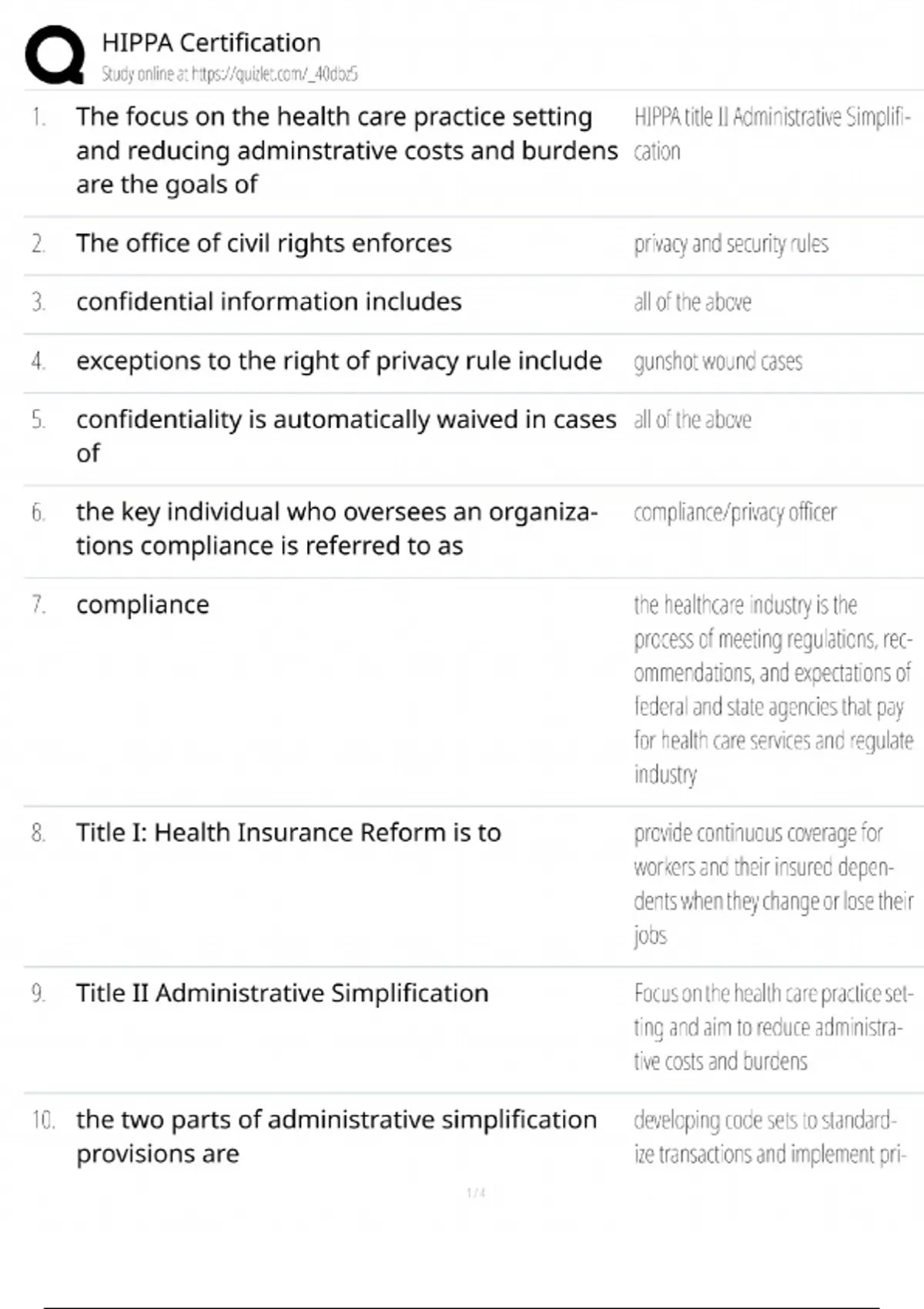The width and height of the screenshot is (924, 1309).
Task: Click the Quizlet Q logo
Action: coord(54,54)
